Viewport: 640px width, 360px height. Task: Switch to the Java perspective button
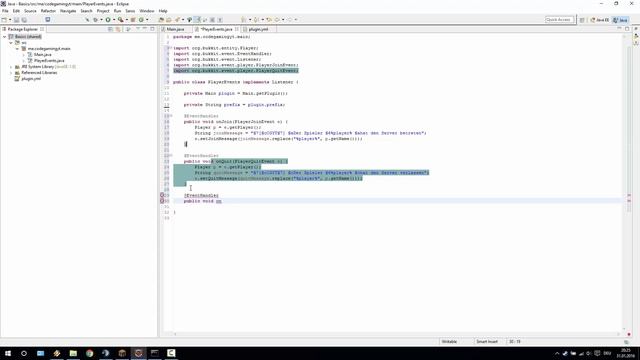[x=620, y=20]
